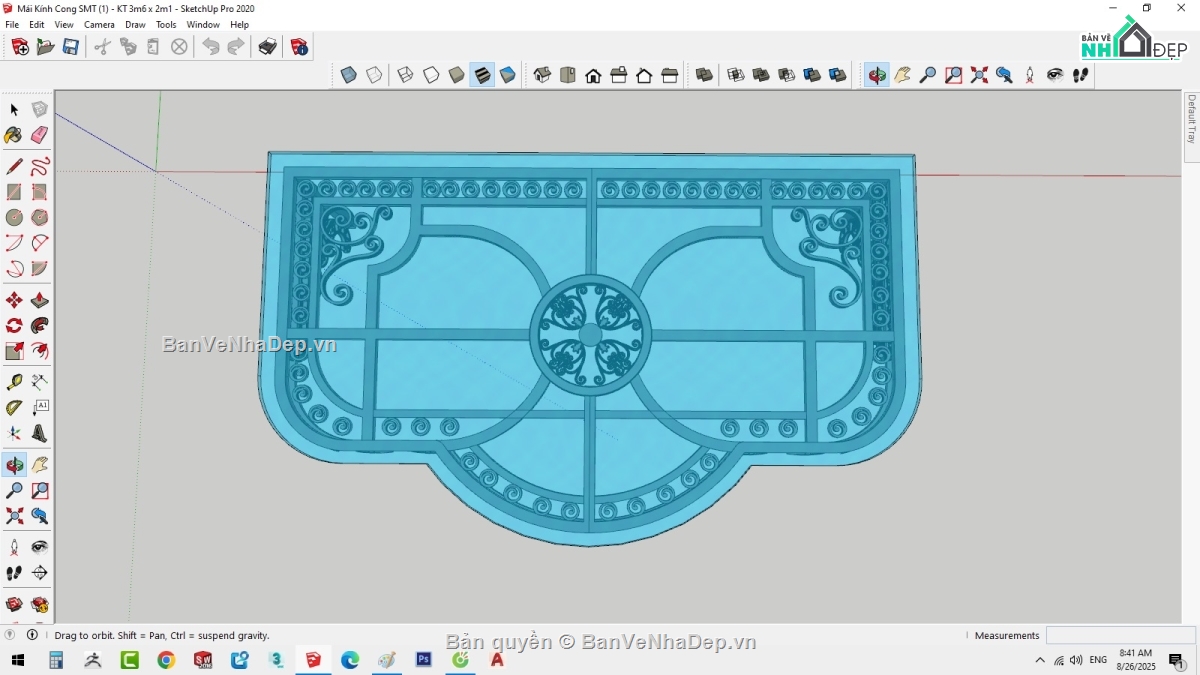1200x675 pixels.
Task: Switch to Front view using house icon
Action: (593, 75)
